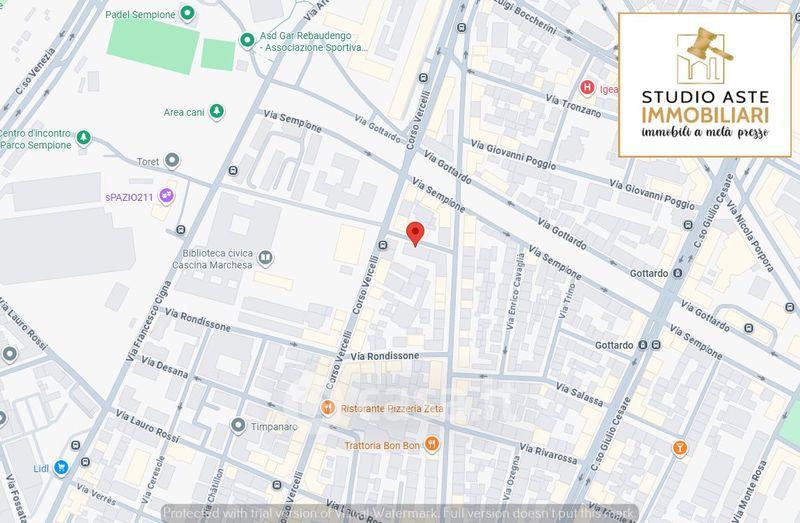Image resolution: width=800 pixels, height=523 pixels.
Task: Click the Biblioteca civica Cascina Marchesa icon
Action: coord(265,258)
